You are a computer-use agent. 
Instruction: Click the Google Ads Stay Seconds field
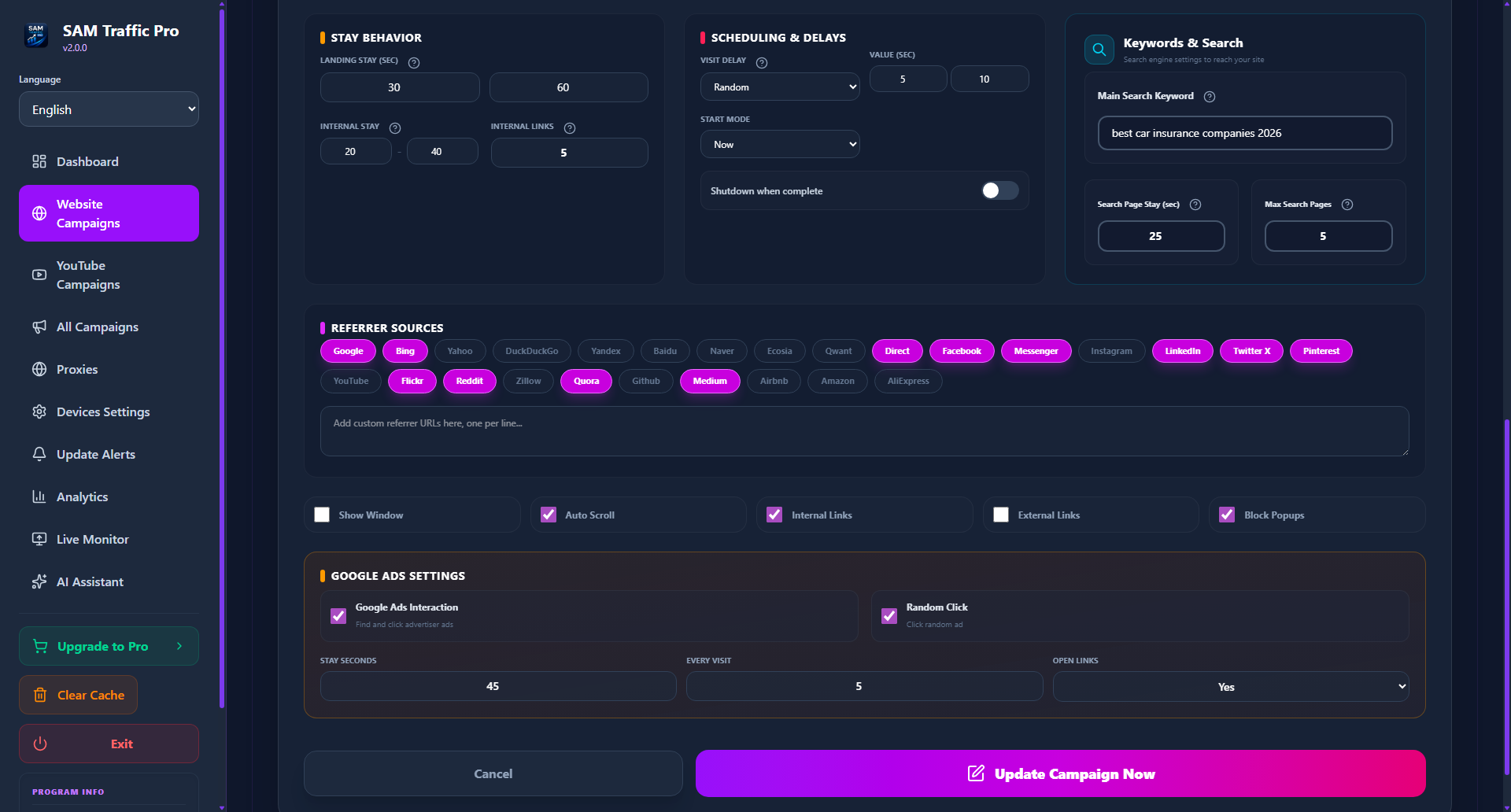(498, 686)
